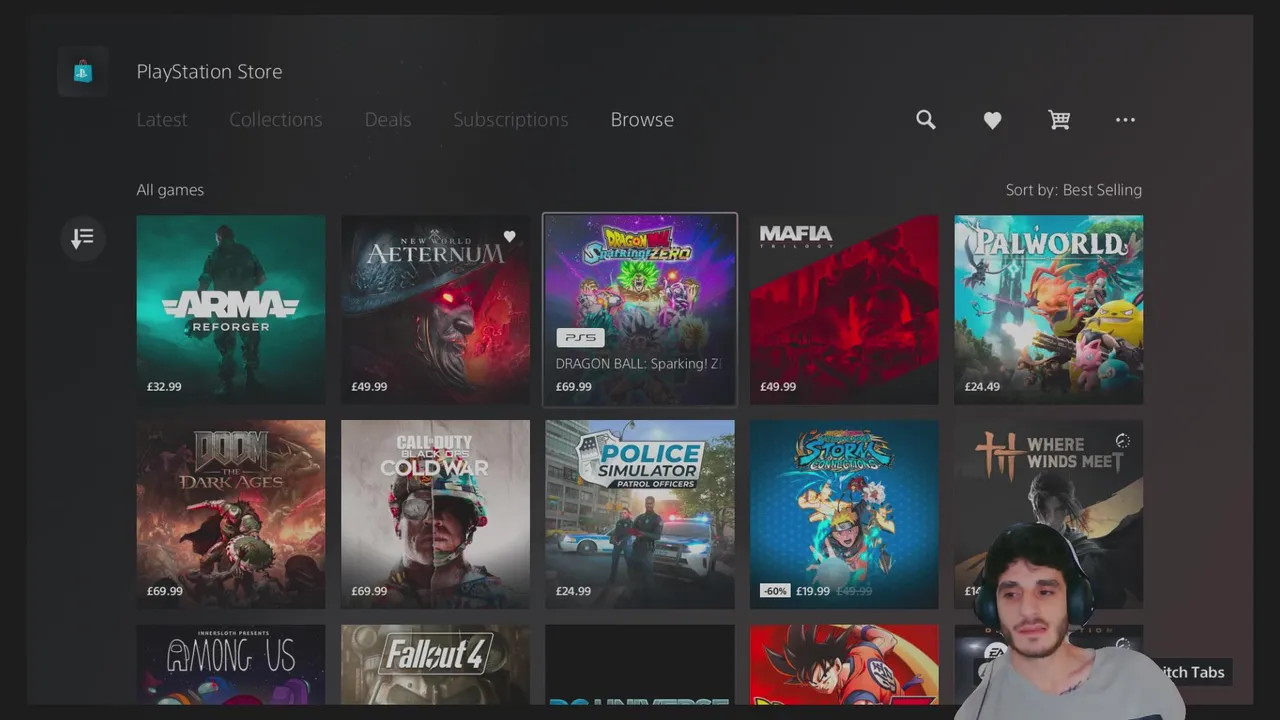The height and width of the screenshot is (720, 1280).
Task: Change the Sort by: Best Selling option
Action: click(1074, 190)
